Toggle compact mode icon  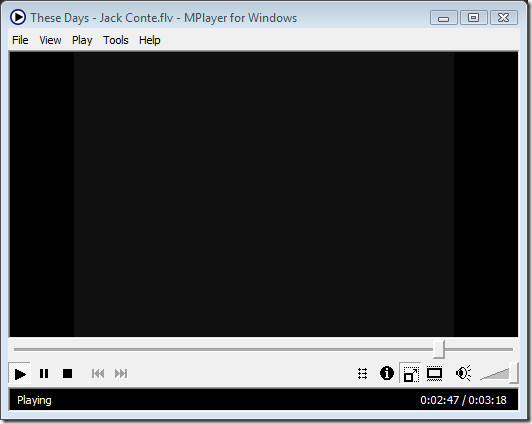pyautogui.click(x=411, y=373)
